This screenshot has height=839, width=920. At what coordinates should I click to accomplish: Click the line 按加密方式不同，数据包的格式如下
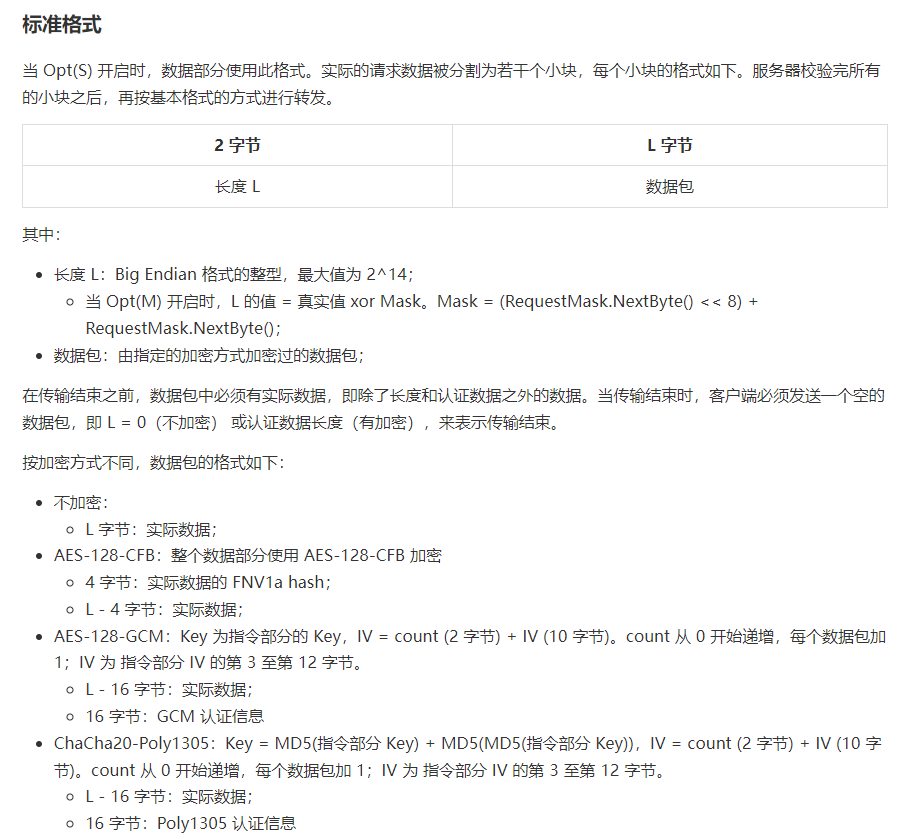[153, 463]
